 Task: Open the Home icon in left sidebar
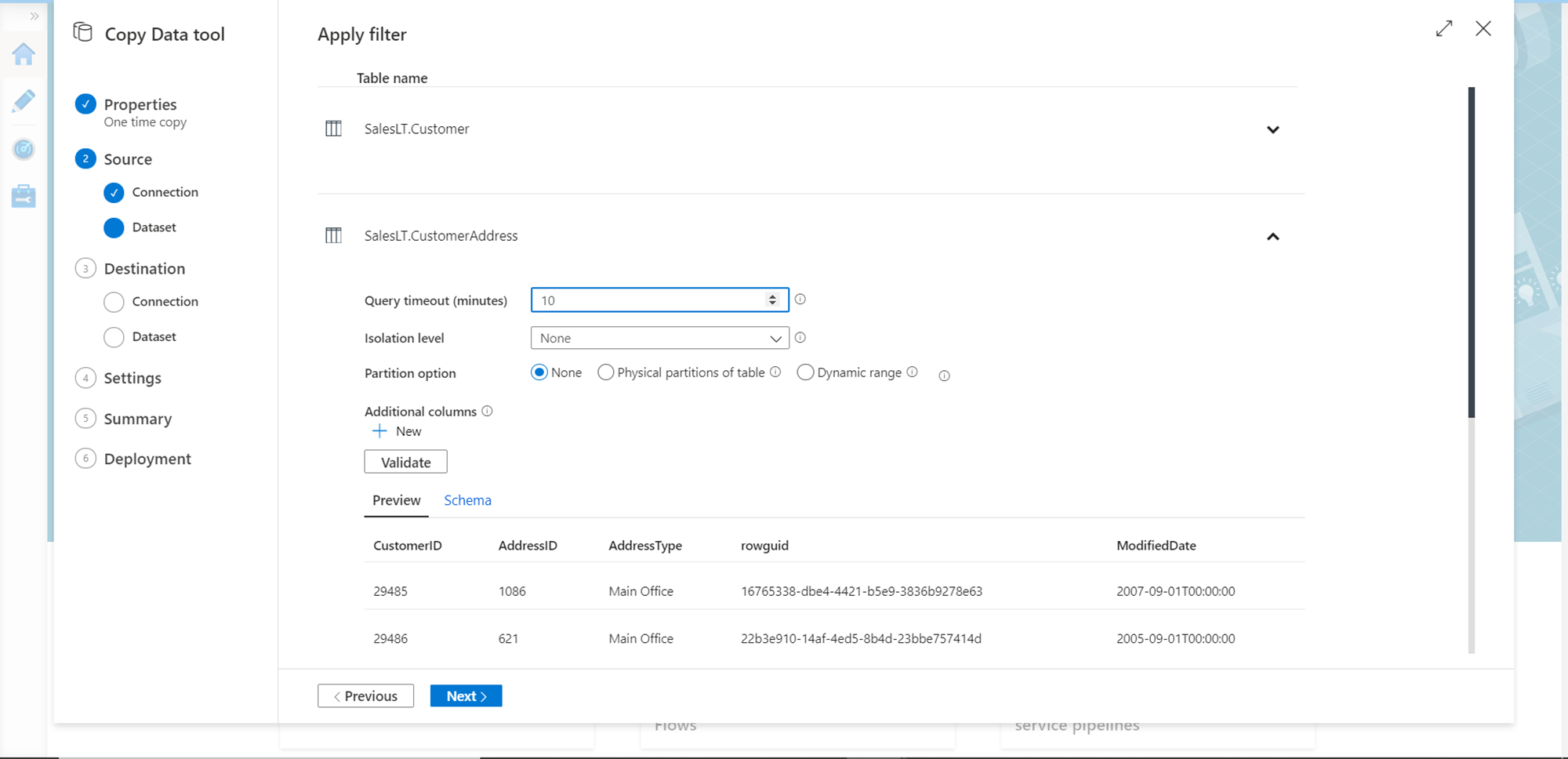[24, 54]
